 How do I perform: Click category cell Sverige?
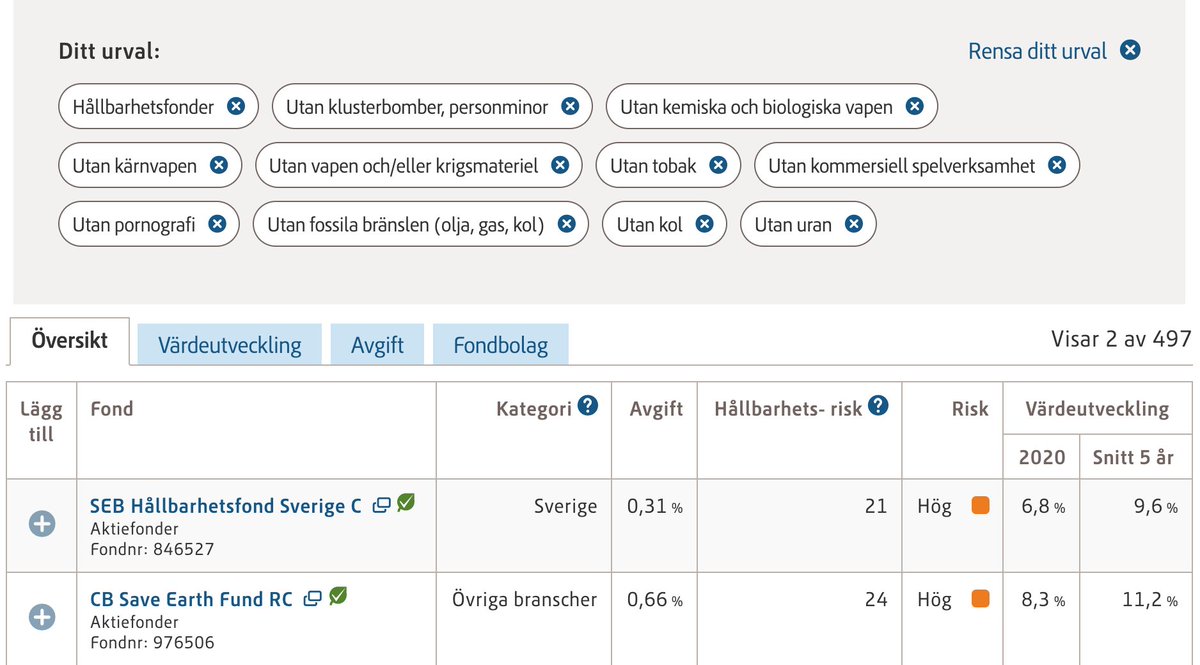(565, 506)
